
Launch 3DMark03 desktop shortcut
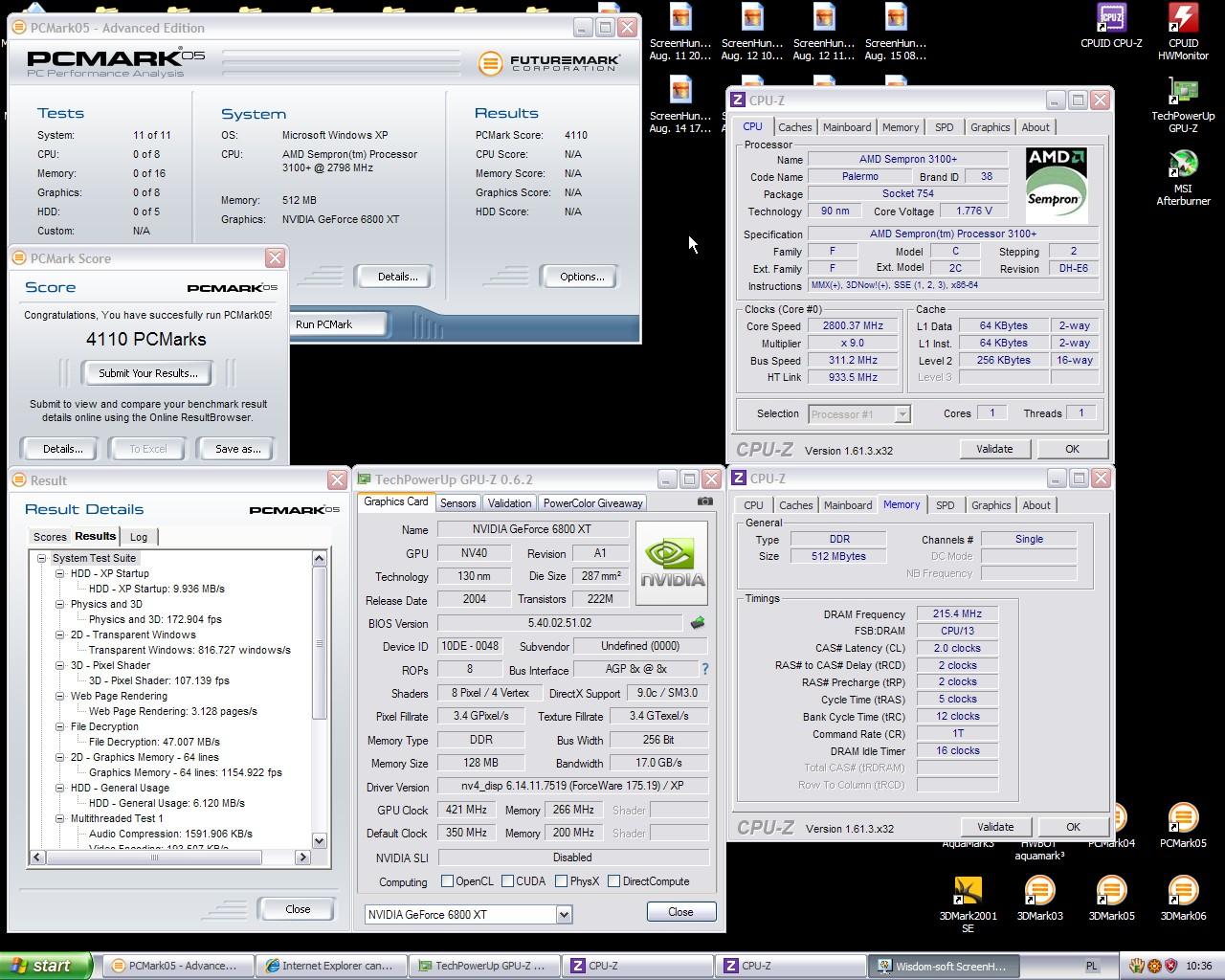pyautogui.click(x=1039, y=899)
